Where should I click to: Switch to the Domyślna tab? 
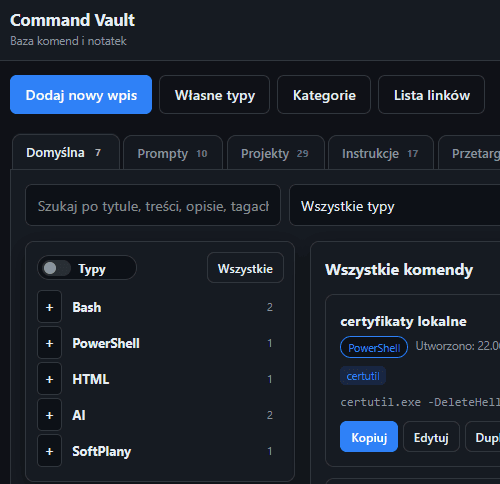[66, 152]
